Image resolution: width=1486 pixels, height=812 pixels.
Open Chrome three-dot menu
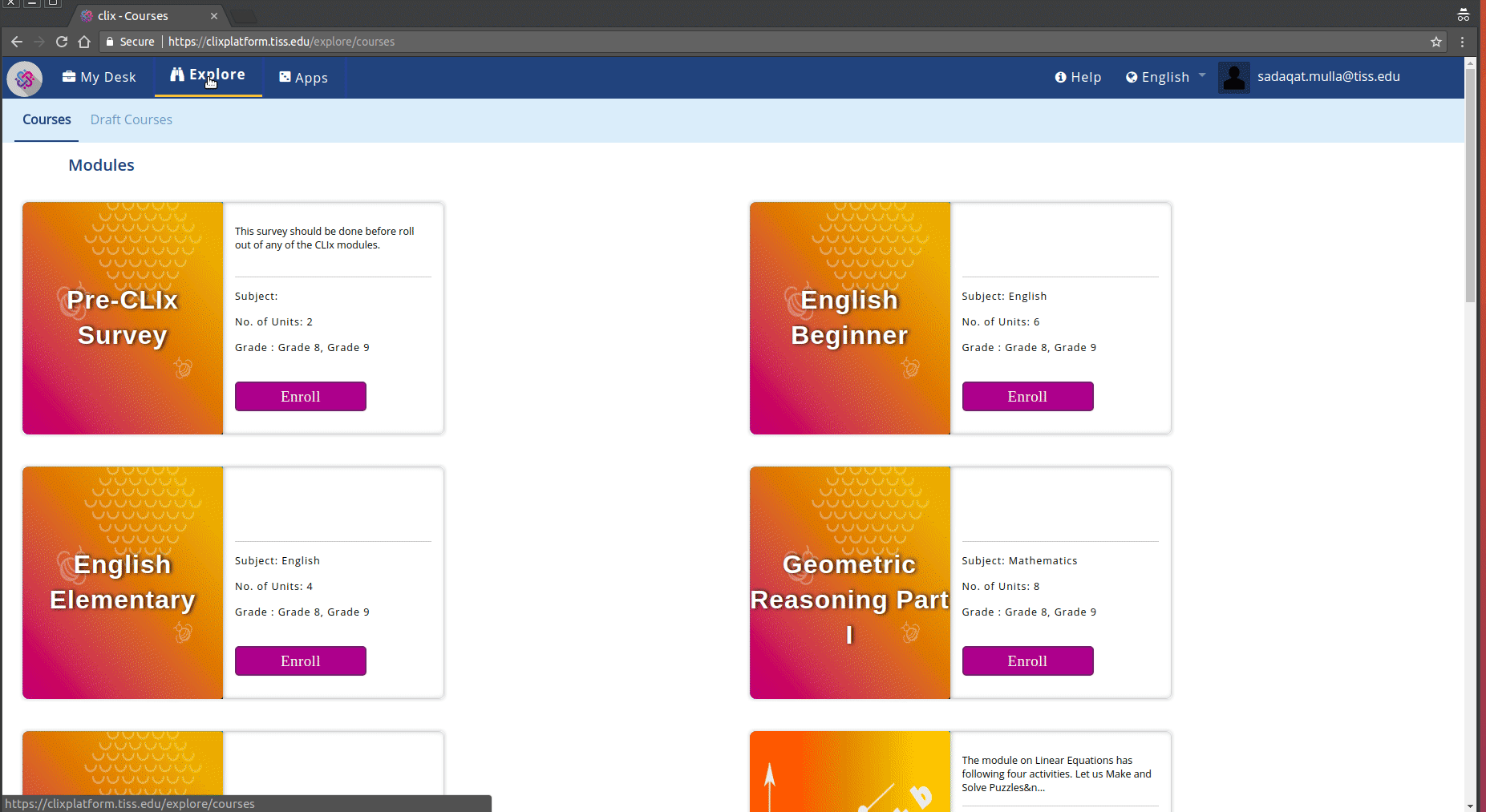click(x=1462, y=42)
